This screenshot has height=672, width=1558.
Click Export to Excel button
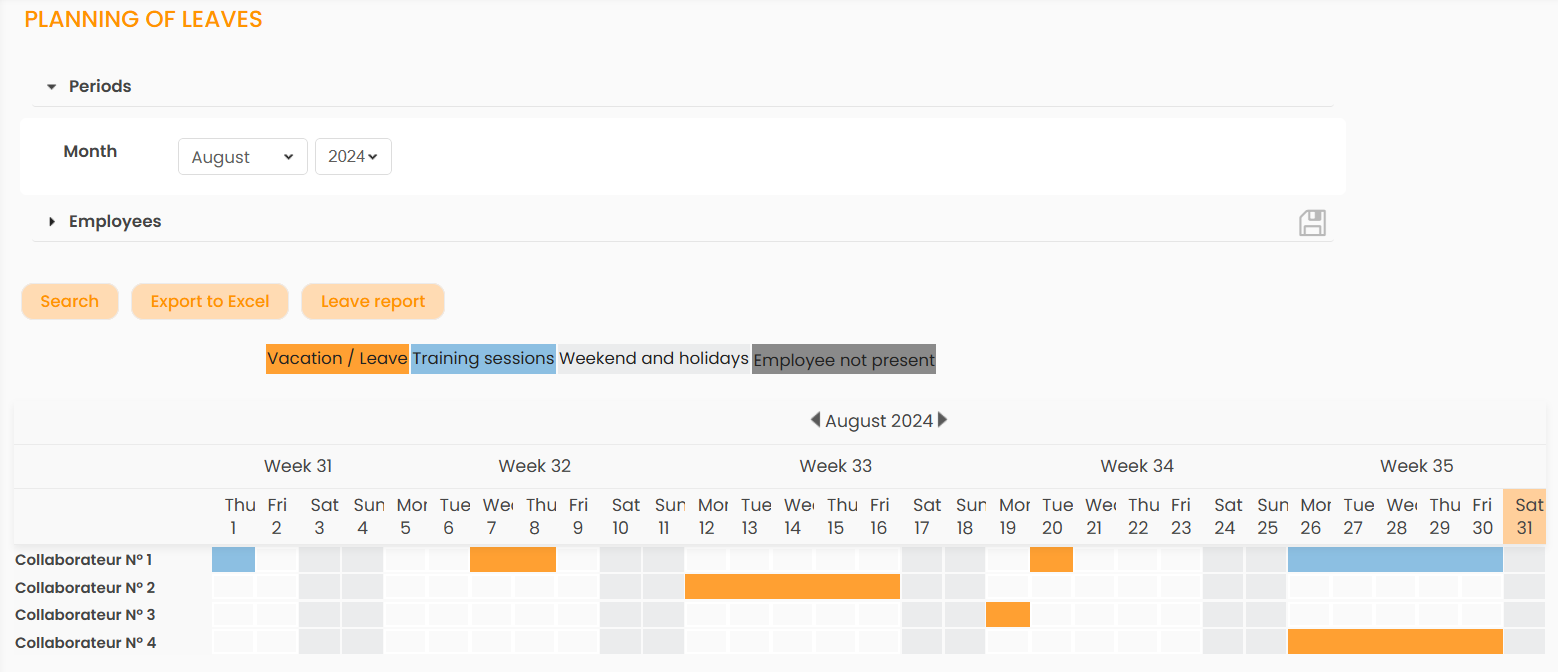click(210, 302)
